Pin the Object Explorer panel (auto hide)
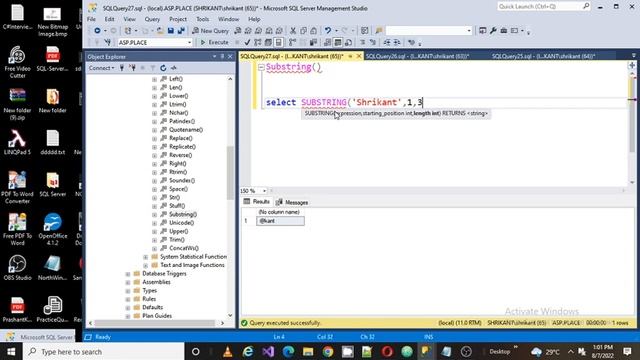 pos(222,56)
